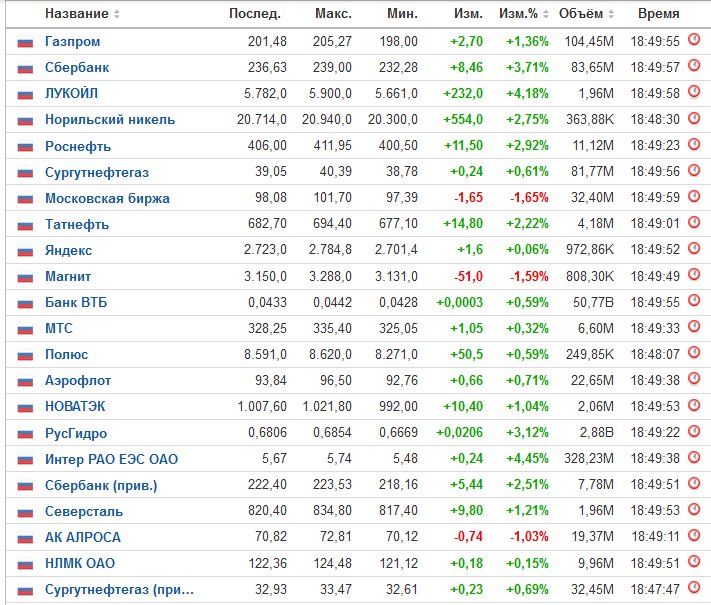Click the Russian flag icon beside Полюс
The width and height of the screenshot is (711, 605).
(25, 356)
